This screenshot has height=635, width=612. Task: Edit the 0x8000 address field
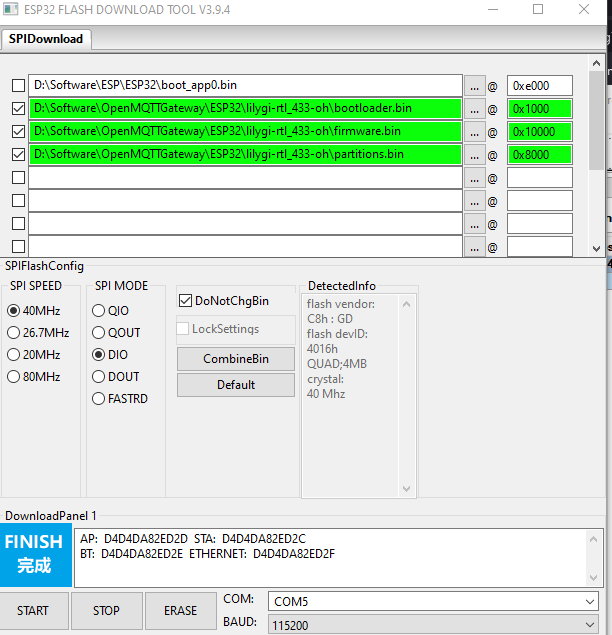point(539,155)
